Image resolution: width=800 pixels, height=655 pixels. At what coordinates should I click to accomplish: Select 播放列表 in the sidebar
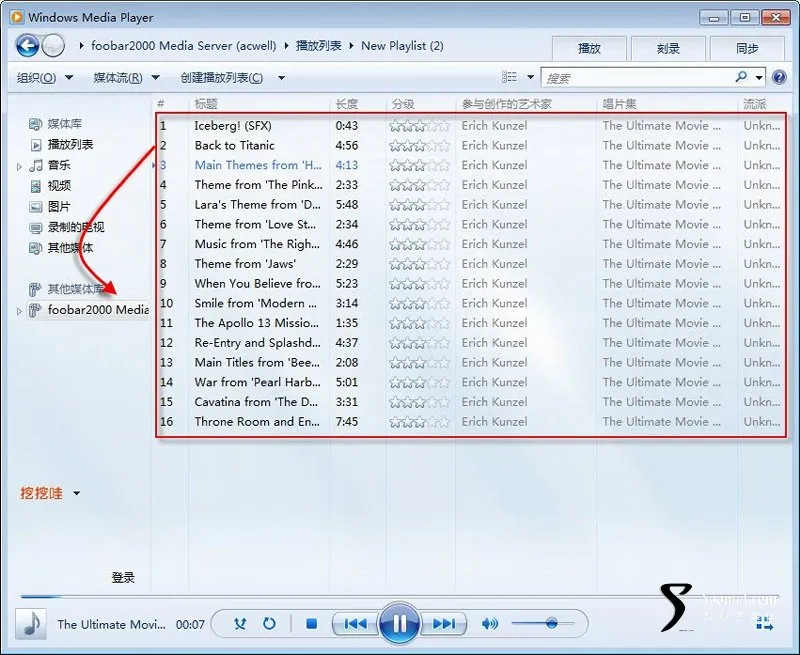[x=70, y=144]
